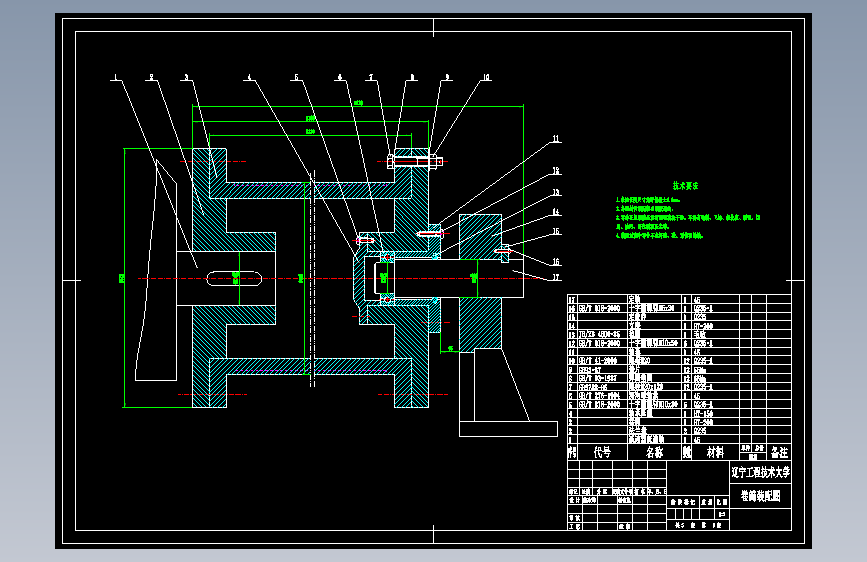This screenshot has width=867, height=562.
Task: Select part callout number 10
Action: click(x=487, y=77)
